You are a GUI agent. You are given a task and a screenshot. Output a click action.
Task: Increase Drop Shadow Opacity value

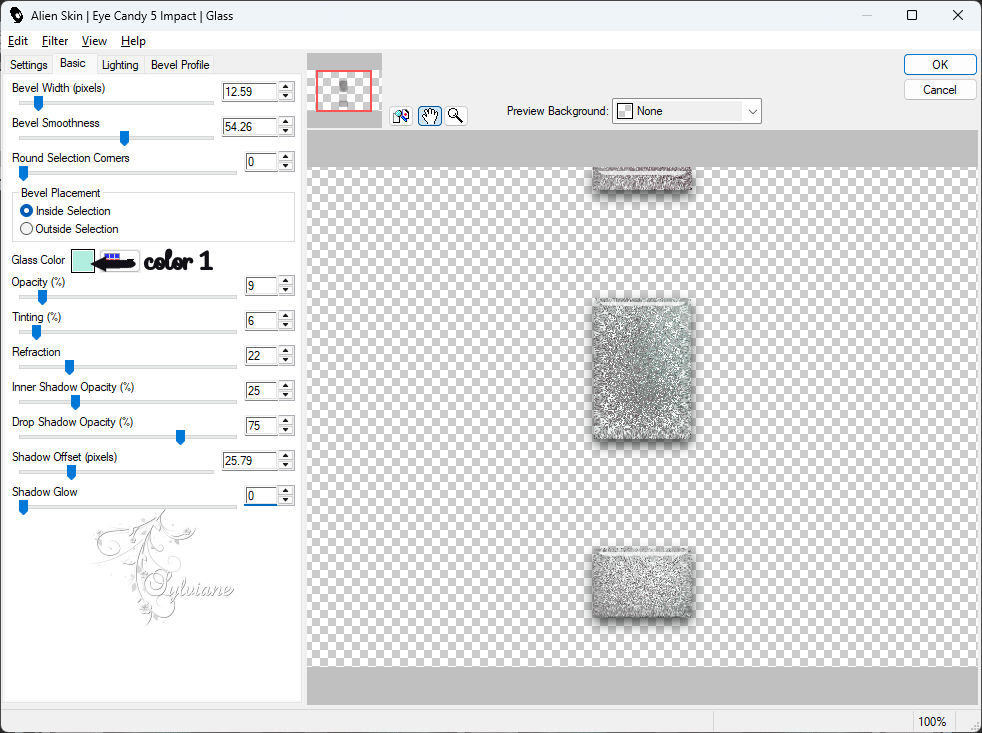[x=286, y=422]
